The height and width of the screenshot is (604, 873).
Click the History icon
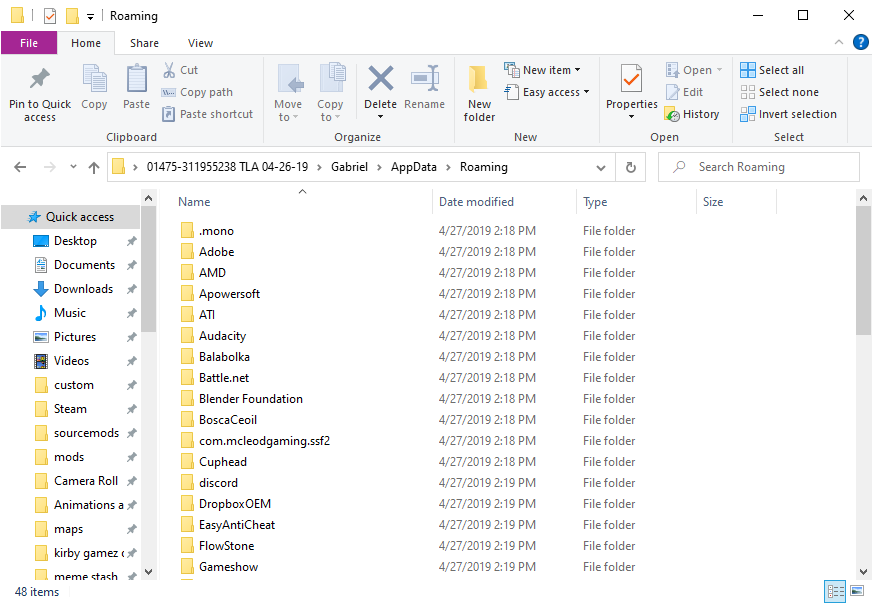673,114
